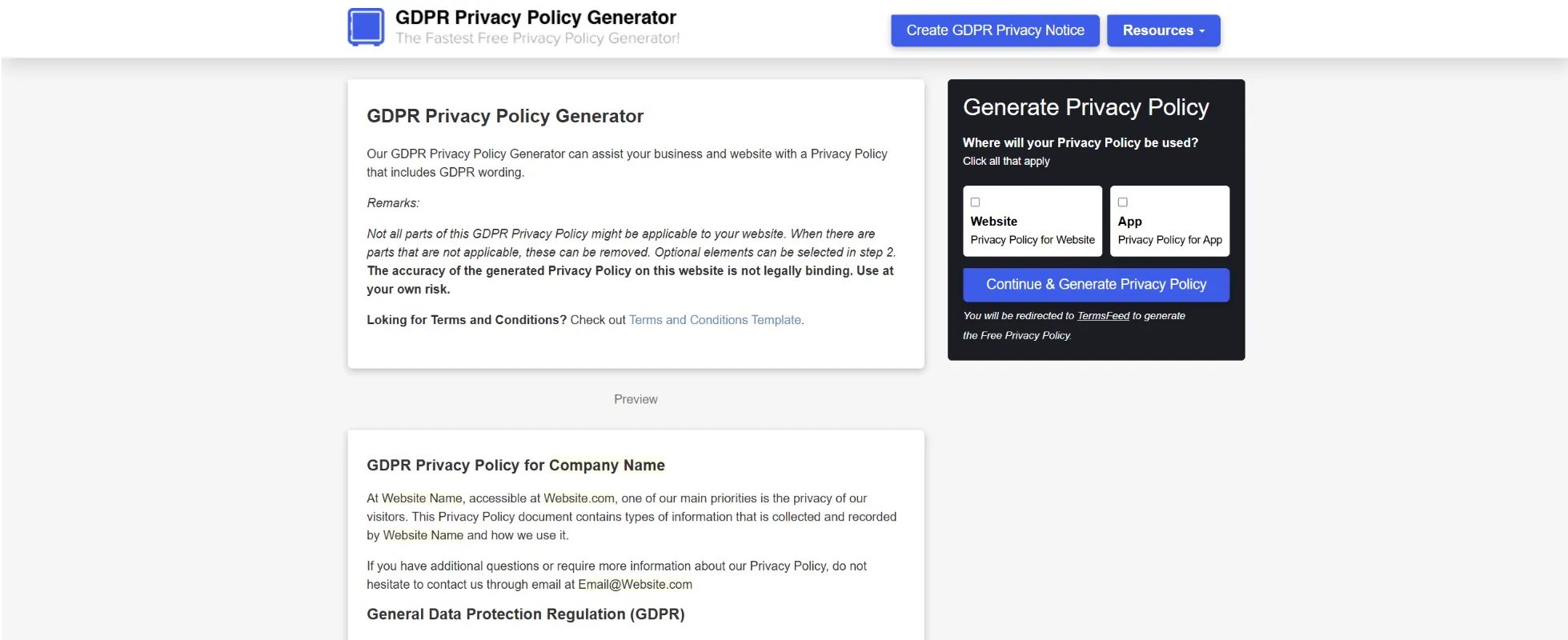Image resolution: width=1568 pixels, height=640 pixels.
Task: Click the 'Where will your Privacy Policy be used?' text
Action: [x=1080, y=142]
